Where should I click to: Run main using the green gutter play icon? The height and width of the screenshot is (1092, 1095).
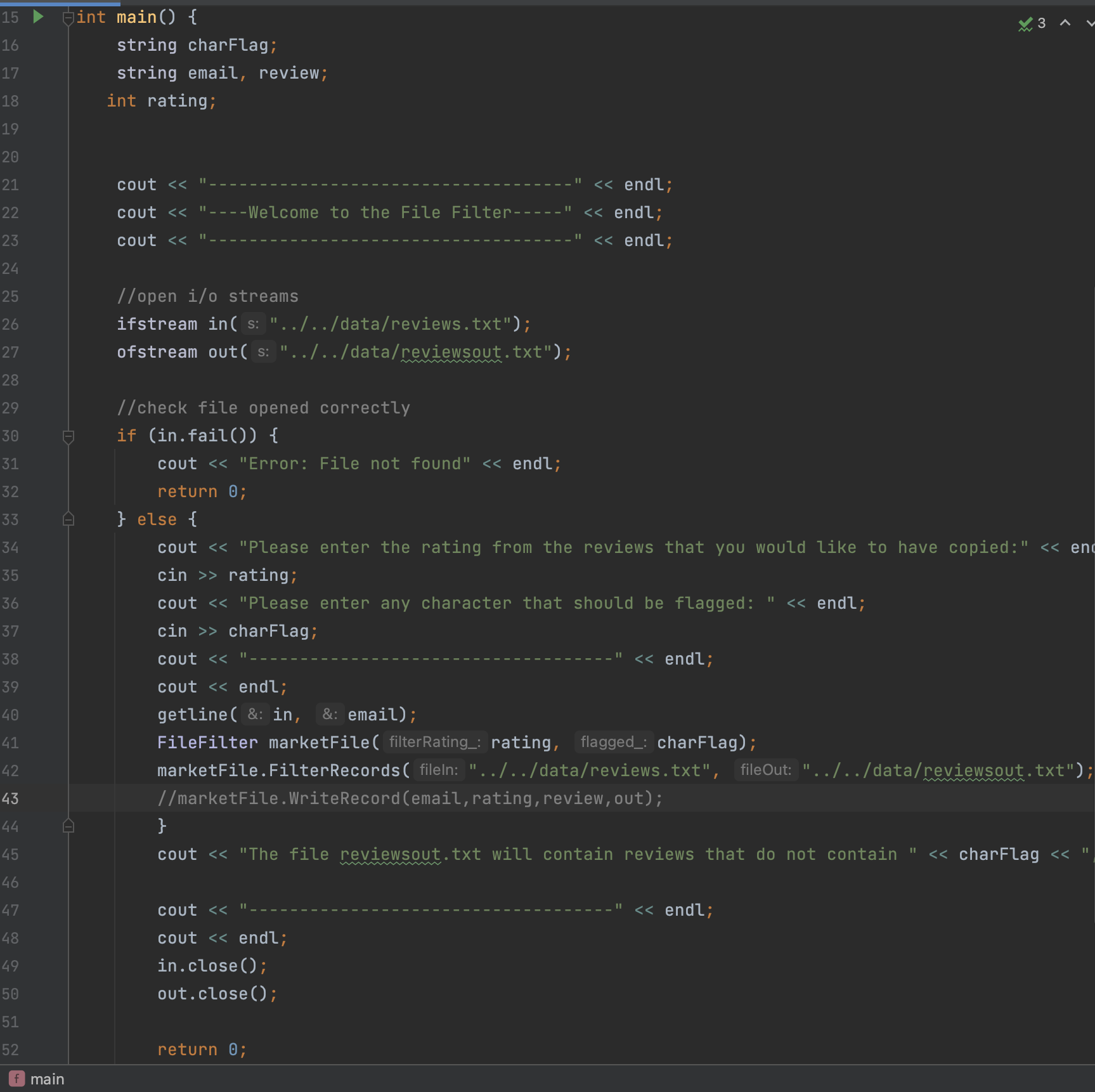37,17
